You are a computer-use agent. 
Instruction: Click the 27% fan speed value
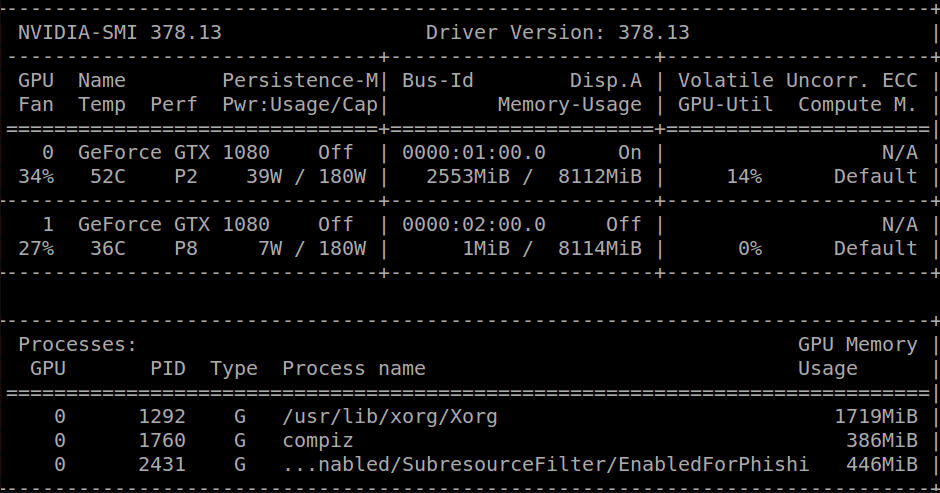[x=36, y=248]
